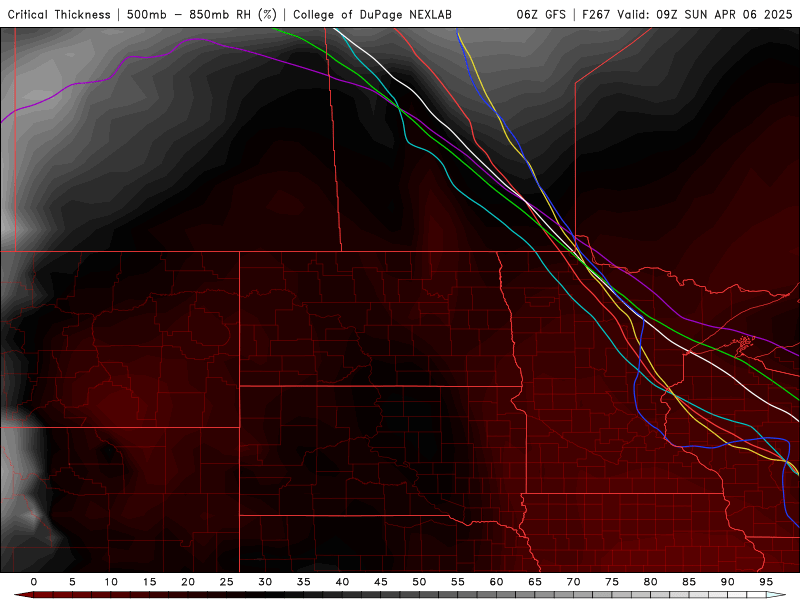The height and width of the screenshot is (600, 800).
Task: Click the colorbar value "20"
Action: pos(188,582)
